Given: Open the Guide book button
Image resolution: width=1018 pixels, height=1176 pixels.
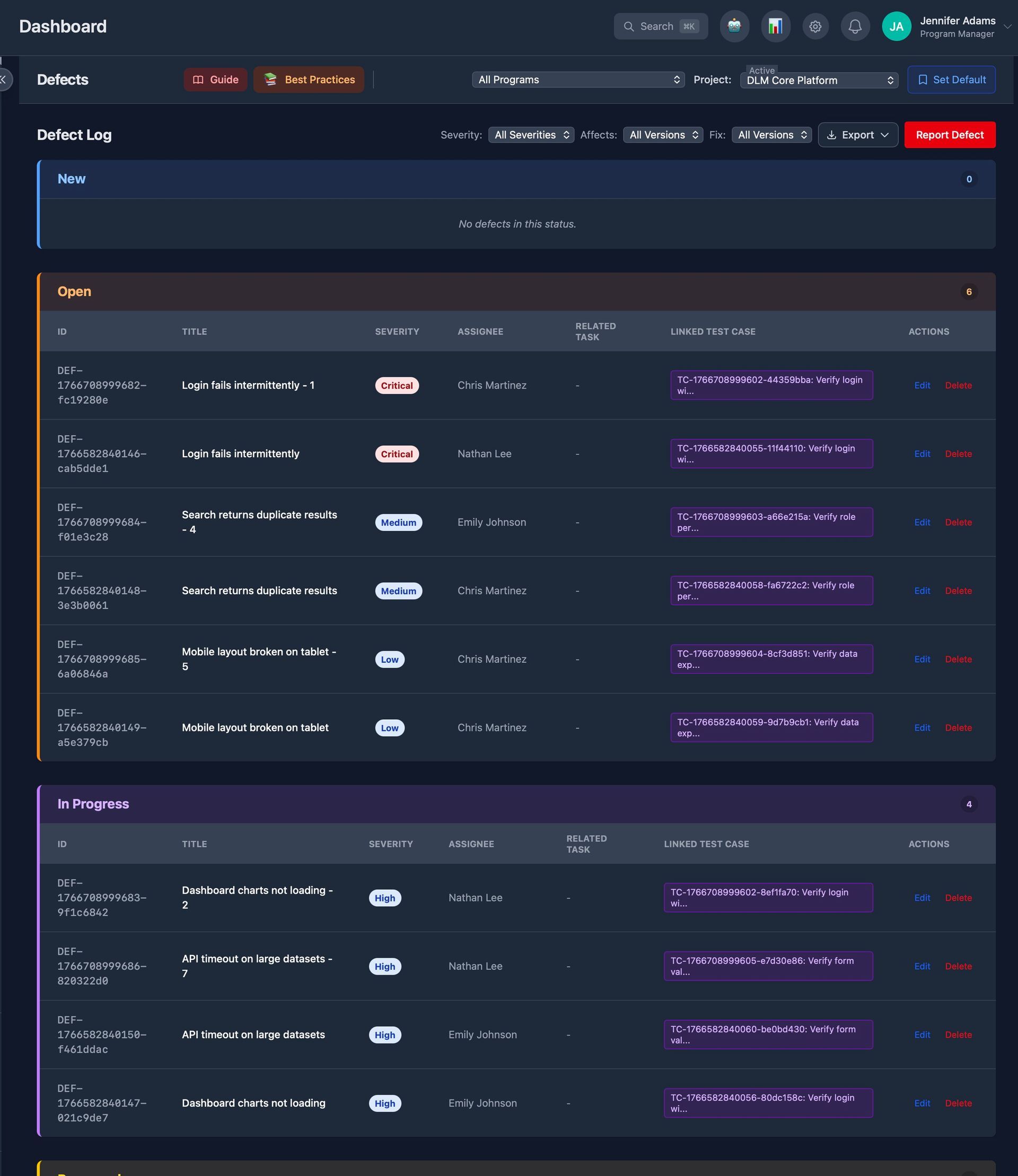Looking at the screenshot, I should [215, 79].
